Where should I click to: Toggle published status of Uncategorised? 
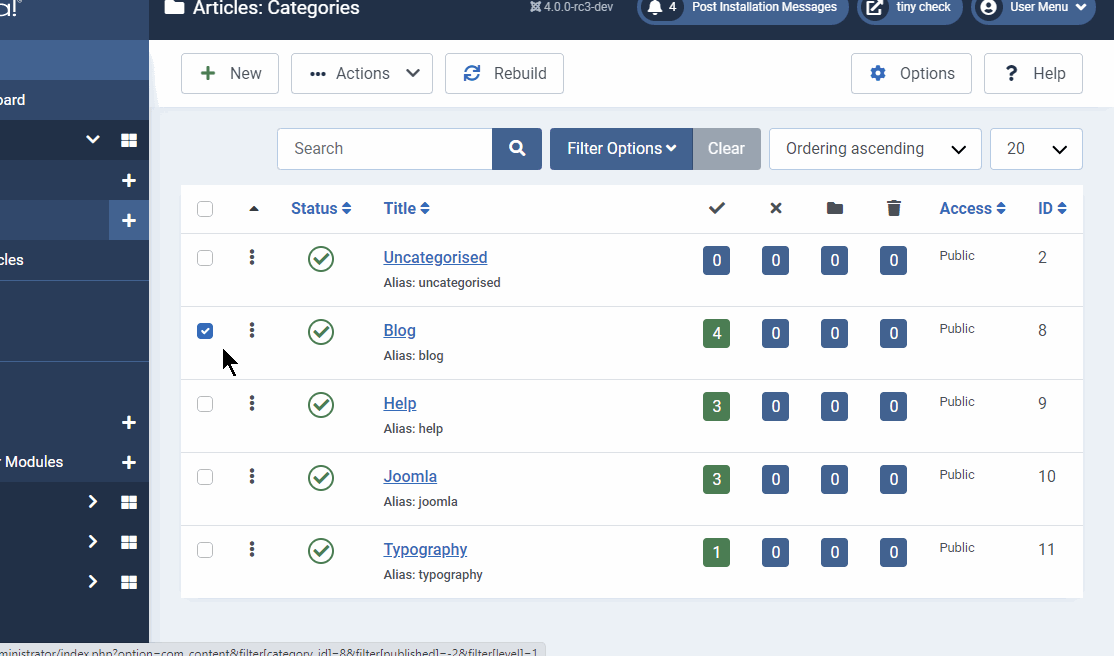point(321,259)
